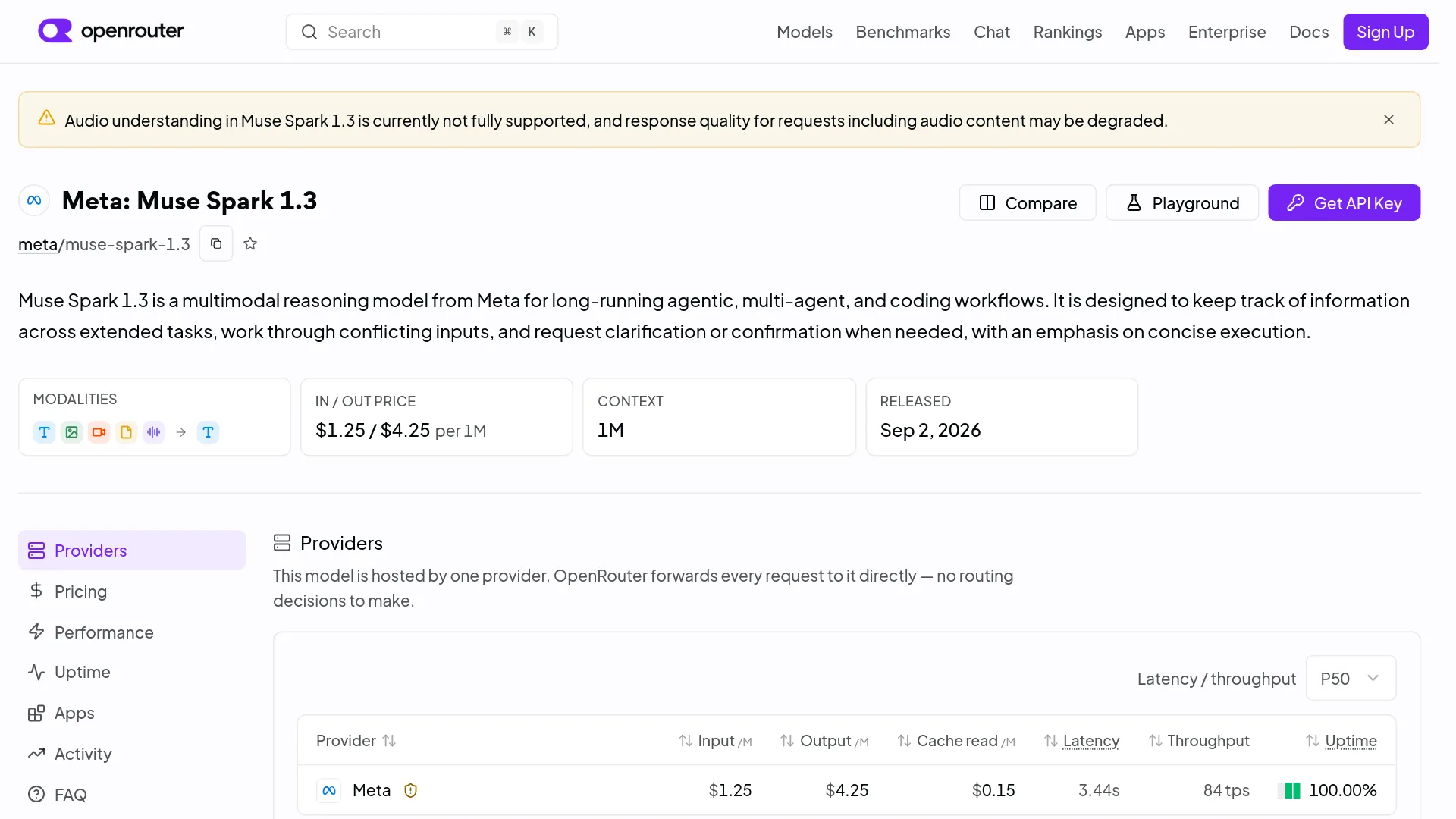The height and width of the screenshot is (819, 1456).
Task: Dismiss the audio understanding warning banner
Action: (1389, 120)
